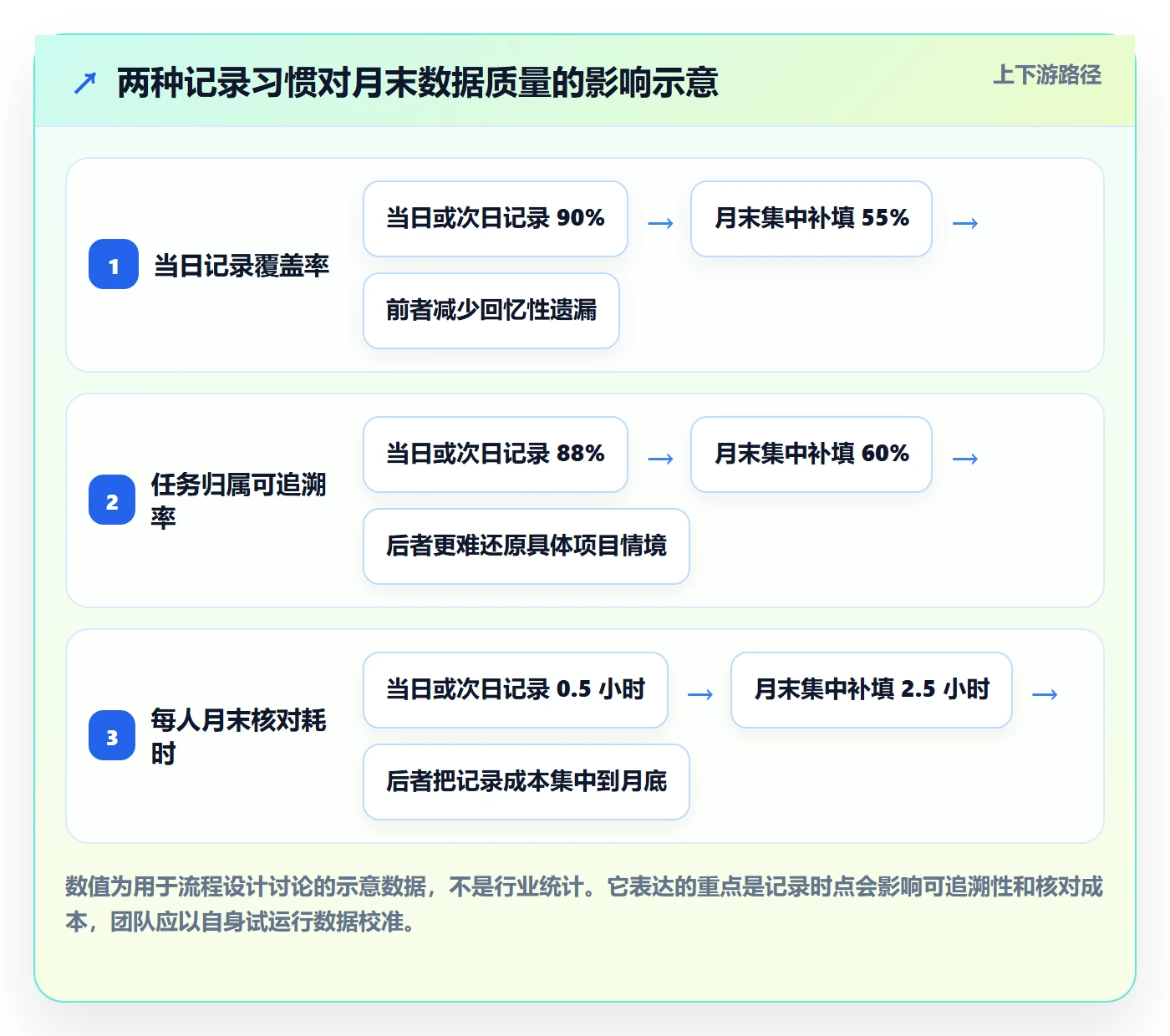The height and width of the screenshot is (1036, 1170).
Task: Select the 前者减少回忆性遗漏 chip
Action: point(491,311)
